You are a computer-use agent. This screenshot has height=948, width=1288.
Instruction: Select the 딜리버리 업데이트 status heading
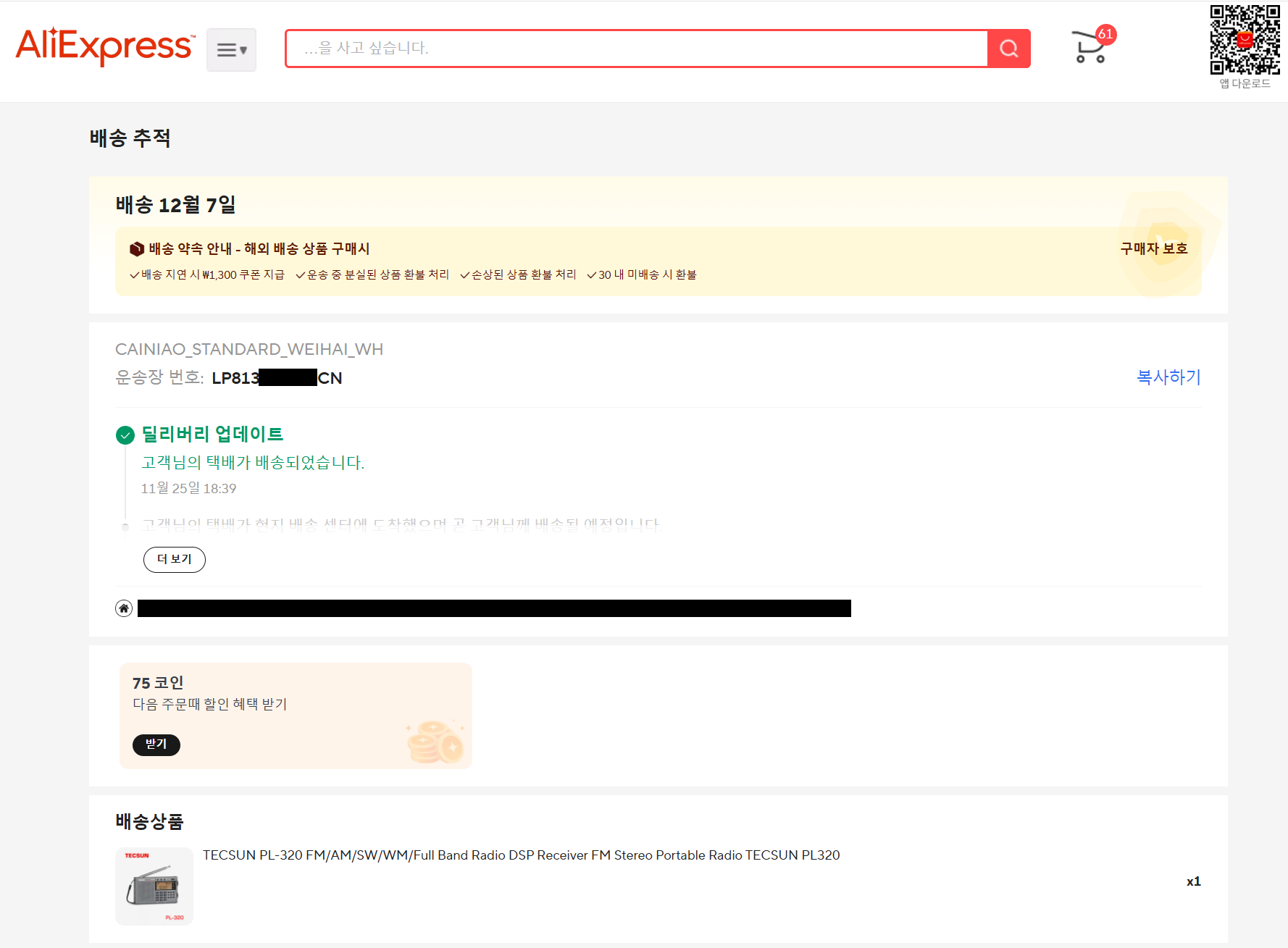point(212,435)
